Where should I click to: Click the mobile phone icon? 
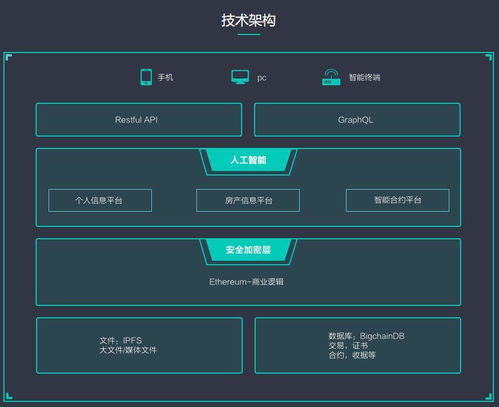click(x=146, y=77)
